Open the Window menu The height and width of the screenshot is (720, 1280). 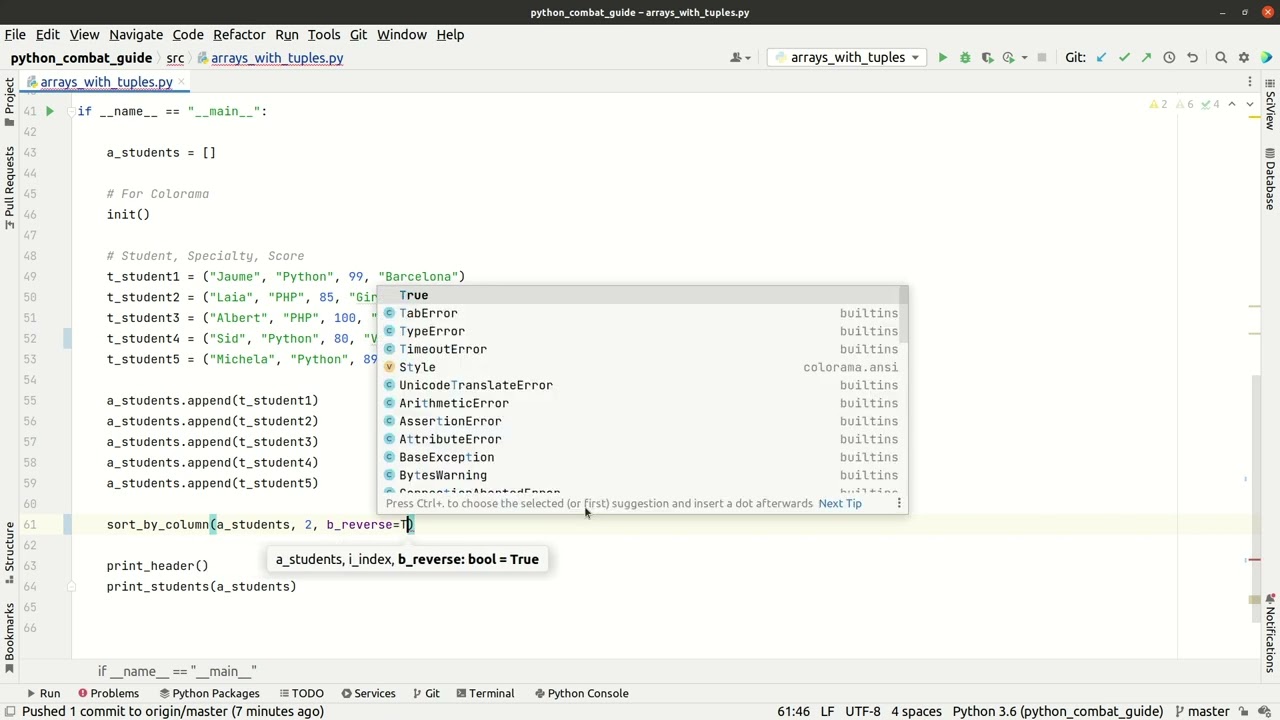click(402, 34)
